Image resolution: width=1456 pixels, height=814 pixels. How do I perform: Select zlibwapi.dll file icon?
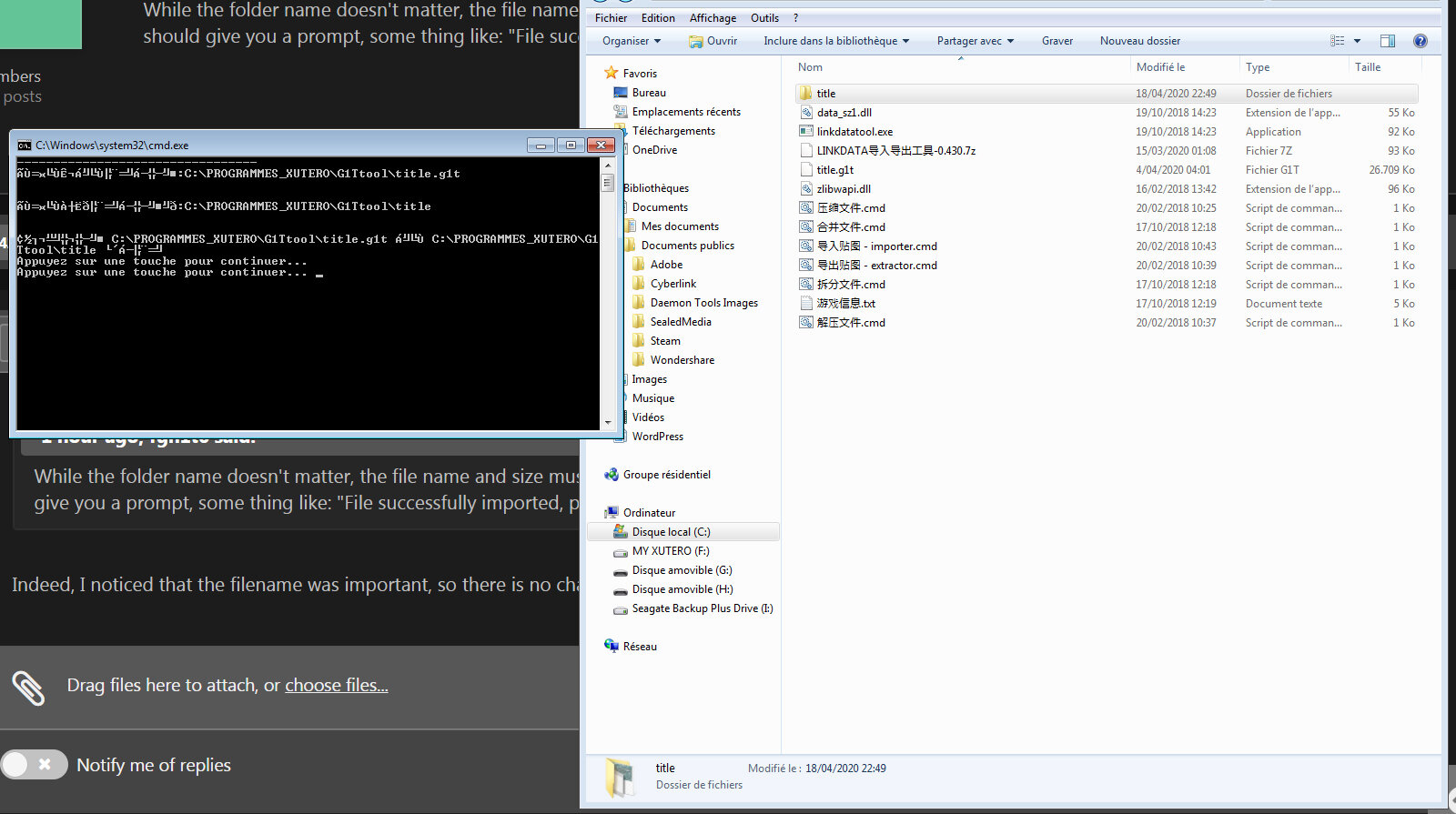coord(805,188)
